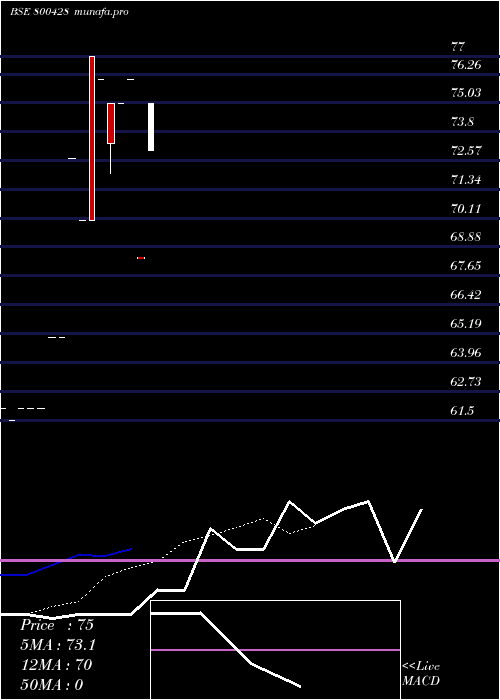Image resolution: width=500 pixels, height=700 pixels.
Task: Click the 70.11 price axis label
Action: coord(466,208)
